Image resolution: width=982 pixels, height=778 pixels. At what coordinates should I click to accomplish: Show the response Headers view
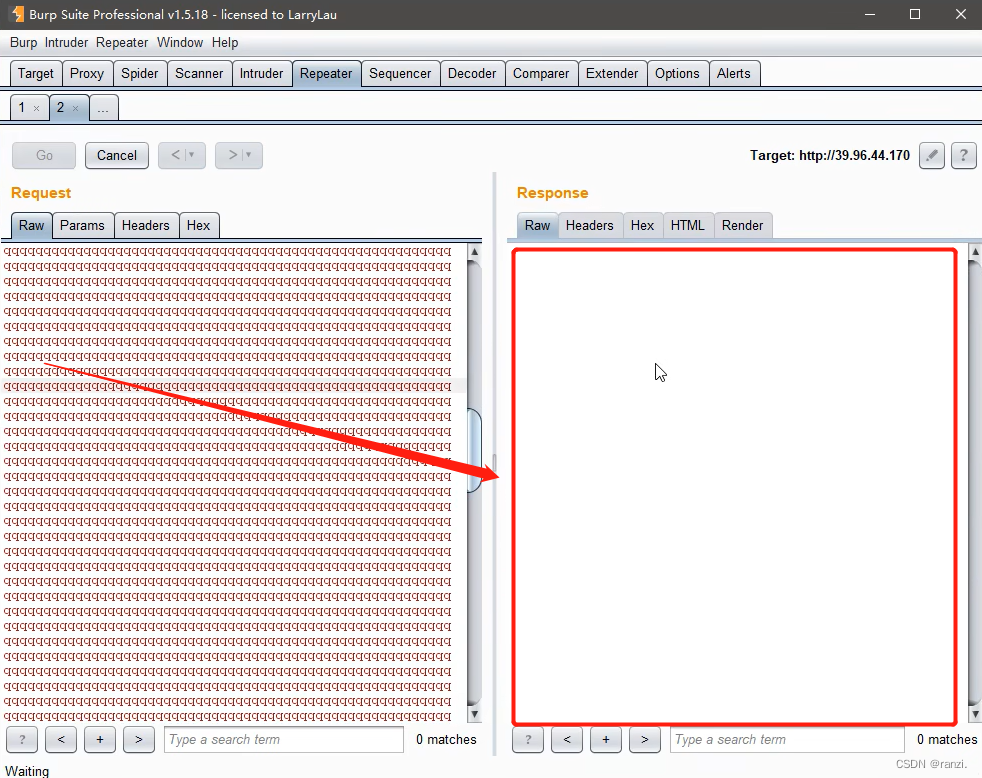pos(589,226)
